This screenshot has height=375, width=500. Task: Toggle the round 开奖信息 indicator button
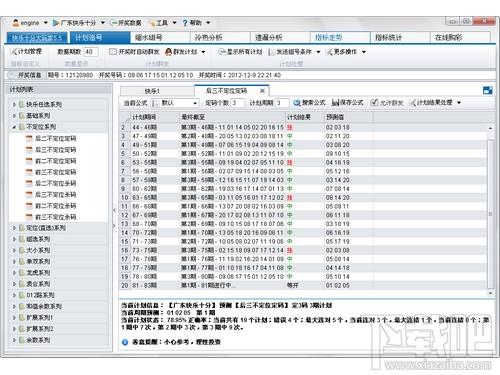(x=12, y=75)
